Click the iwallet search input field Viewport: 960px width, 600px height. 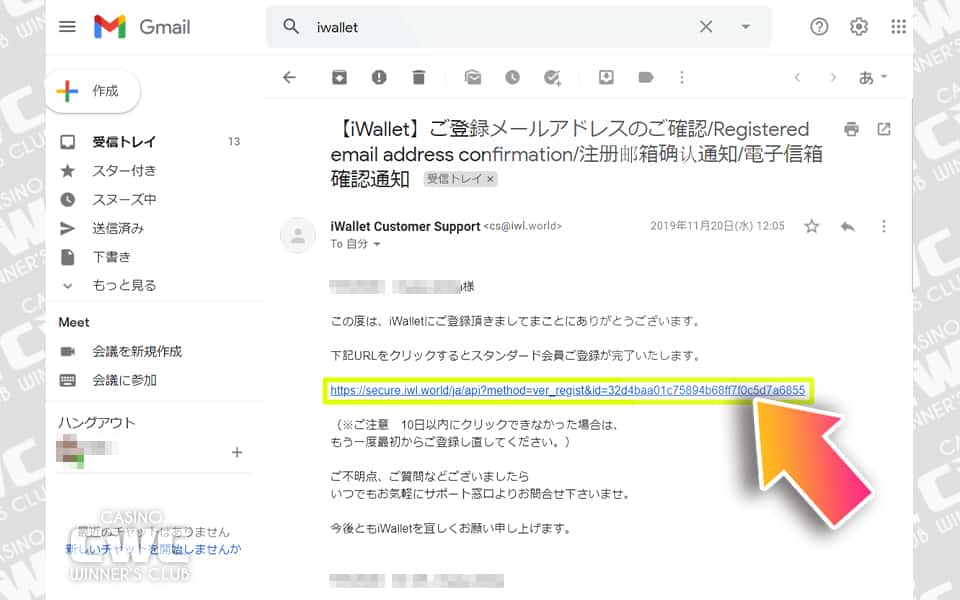tap(502, 27)
